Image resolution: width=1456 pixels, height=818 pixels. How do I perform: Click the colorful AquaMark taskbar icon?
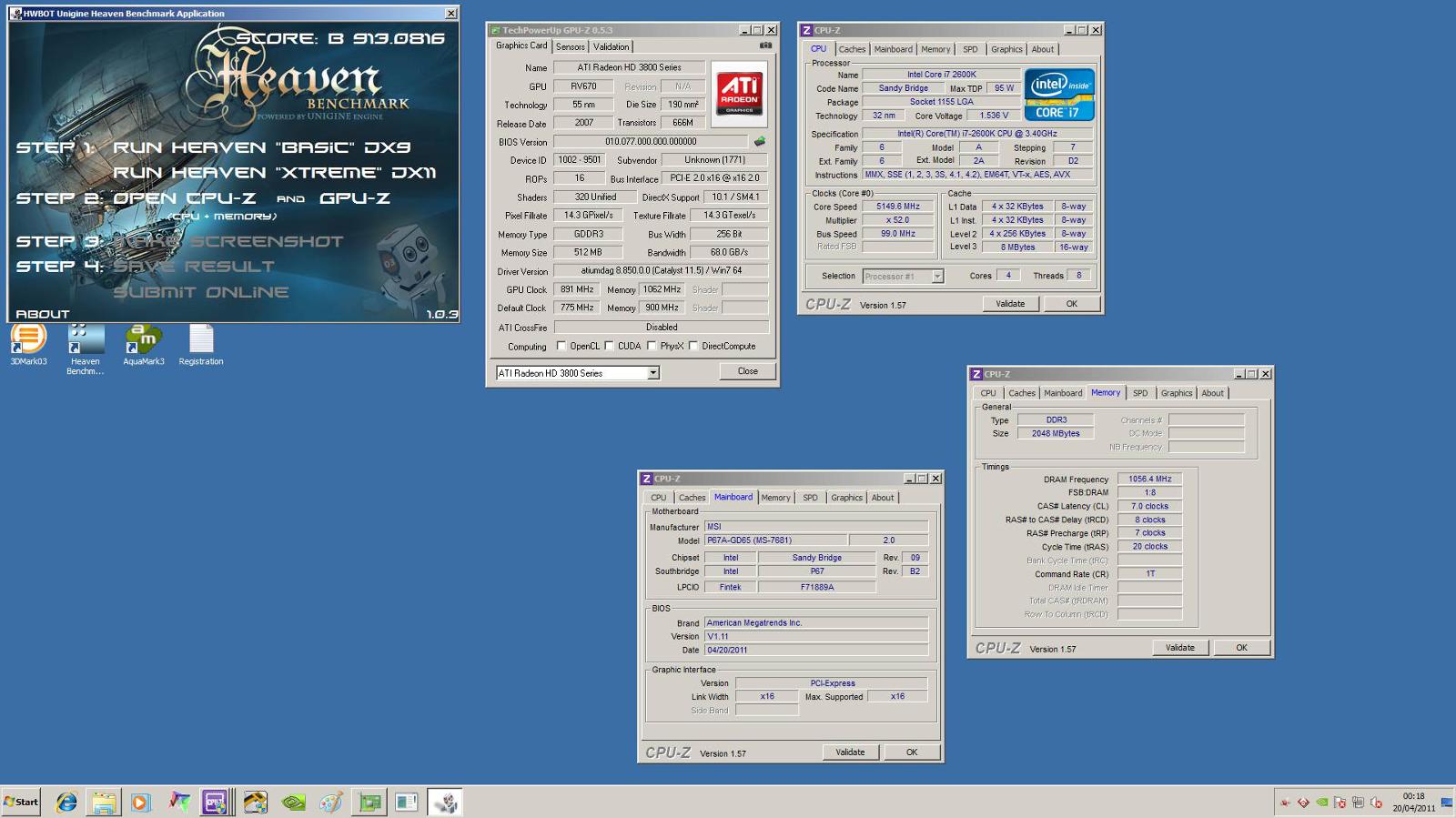click(x=179, y=803)
